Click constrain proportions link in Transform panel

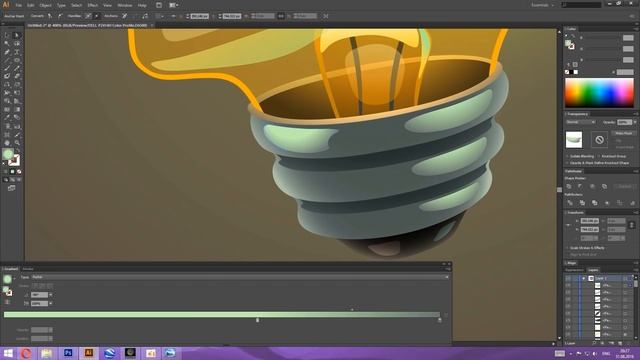631,225
